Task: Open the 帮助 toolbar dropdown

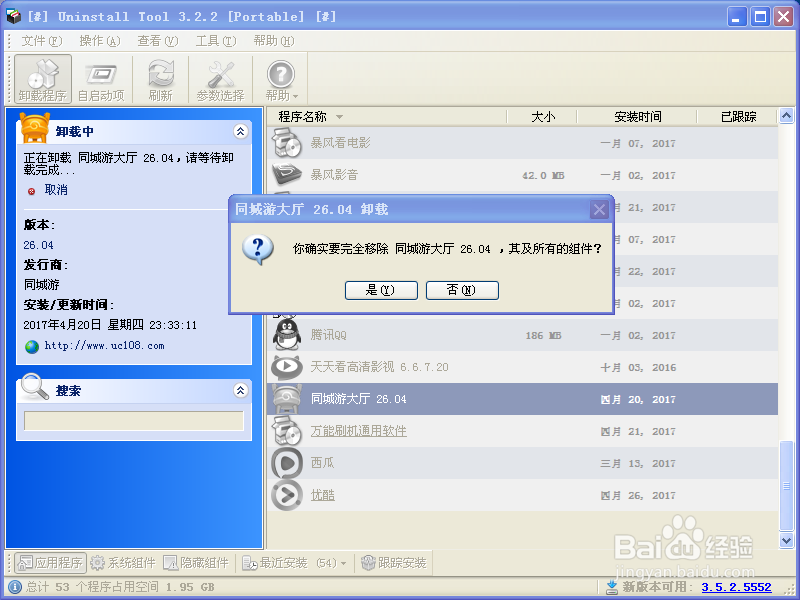Action: pyautogui.click(x=281, y=79)
